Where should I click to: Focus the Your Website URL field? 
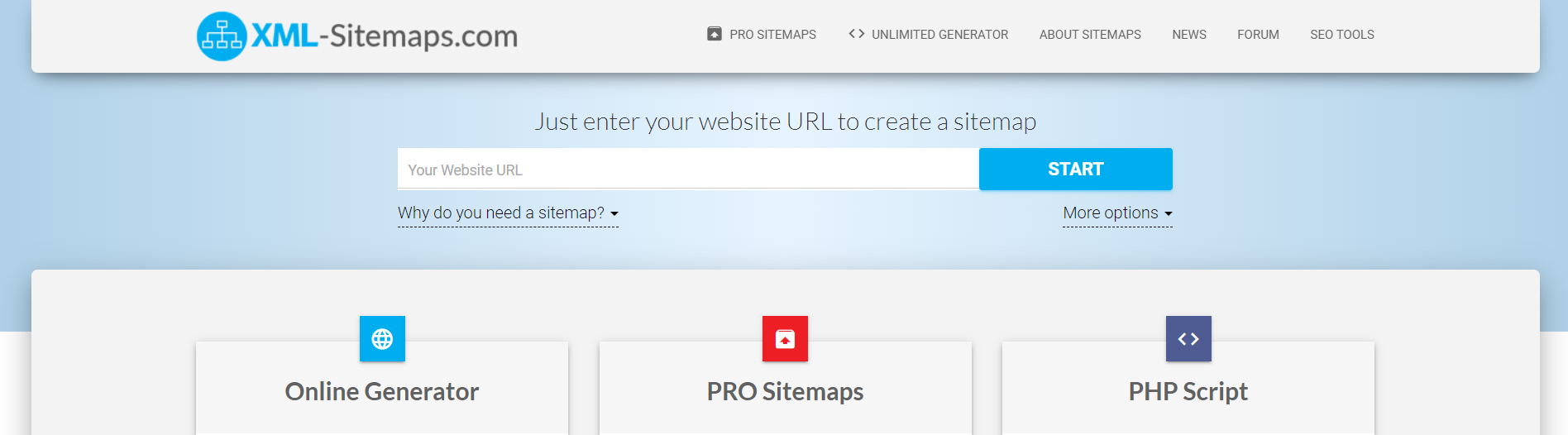pyautogui.click(x=688, y=169)
